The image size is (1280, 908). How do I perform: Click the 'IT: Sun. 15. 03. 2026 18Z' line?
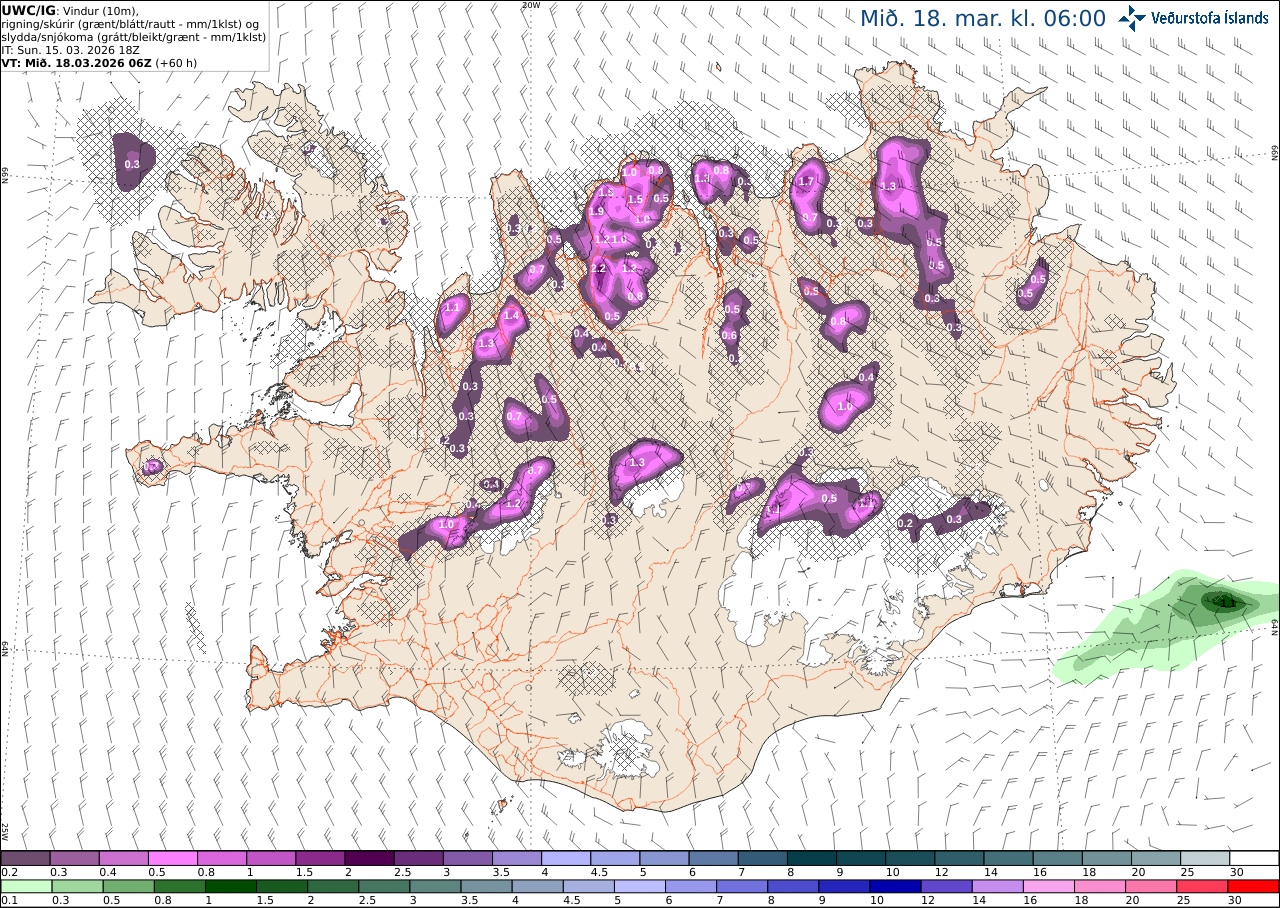click(x=69, y=49)
